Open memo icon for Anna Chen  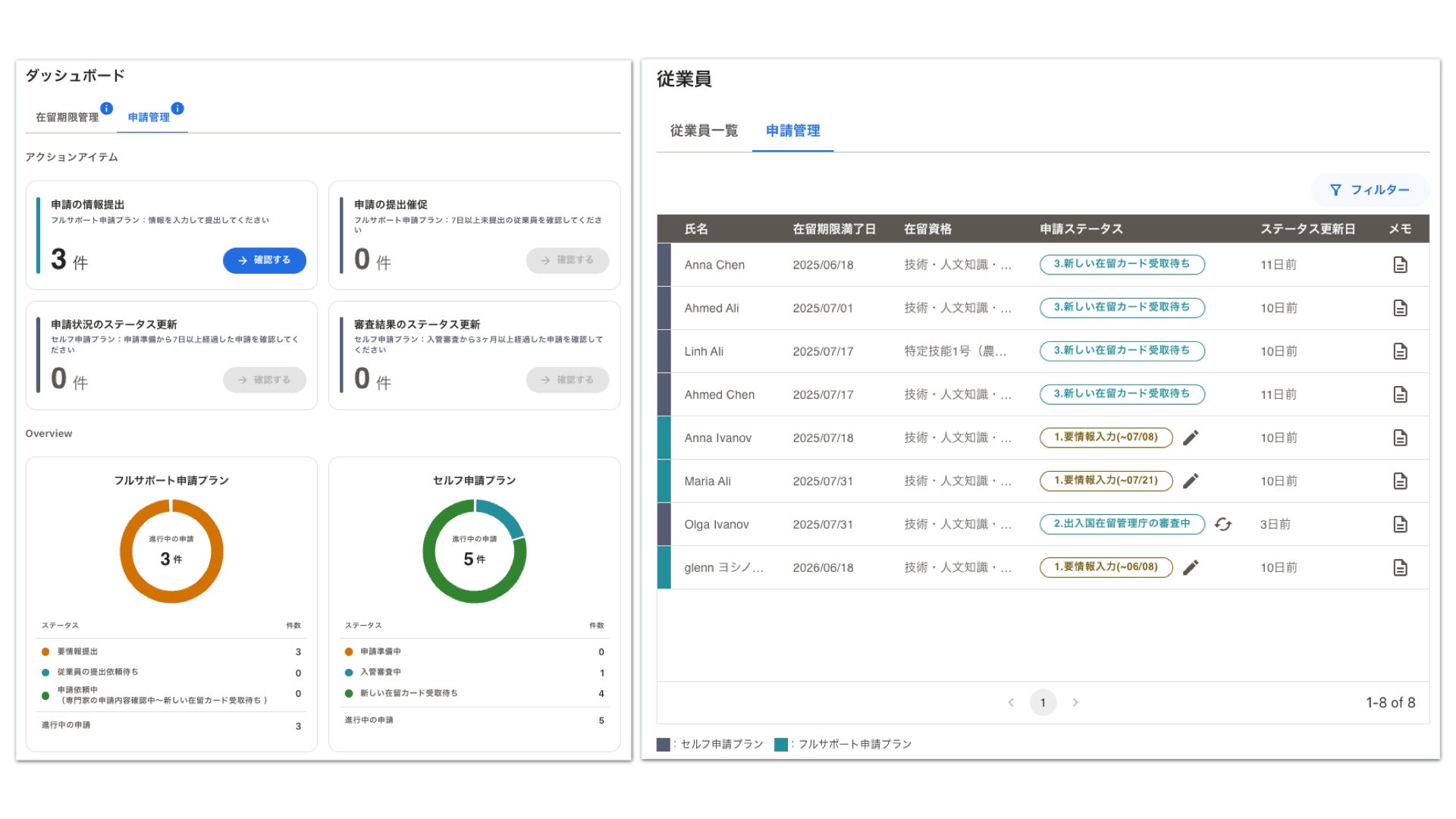pyautogui.click(x=1400, y=265)
